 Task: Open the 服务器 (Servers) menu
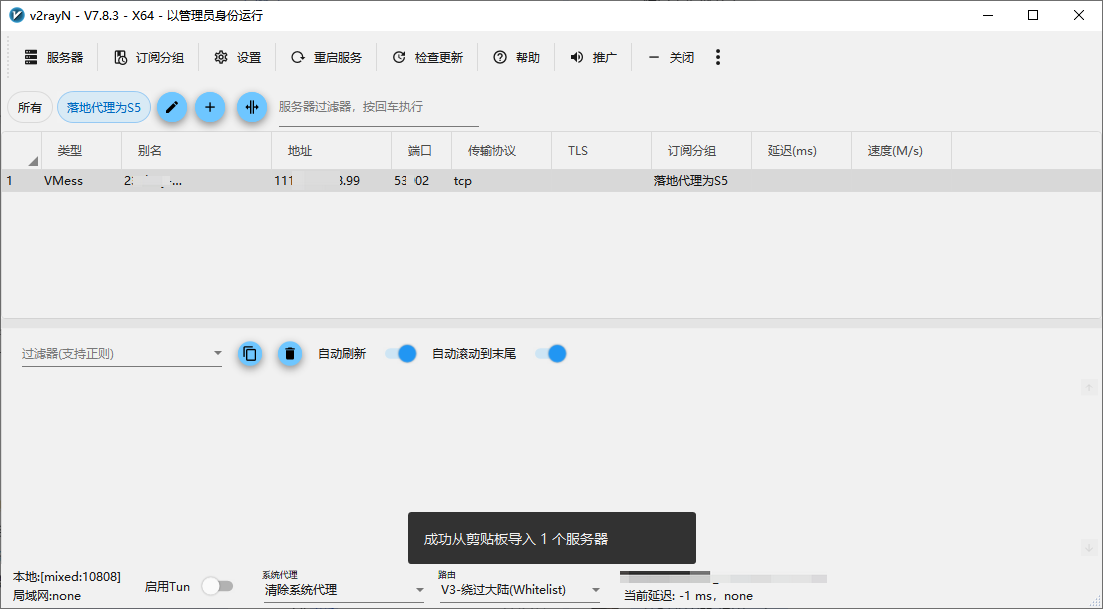[x=53, y=58]
